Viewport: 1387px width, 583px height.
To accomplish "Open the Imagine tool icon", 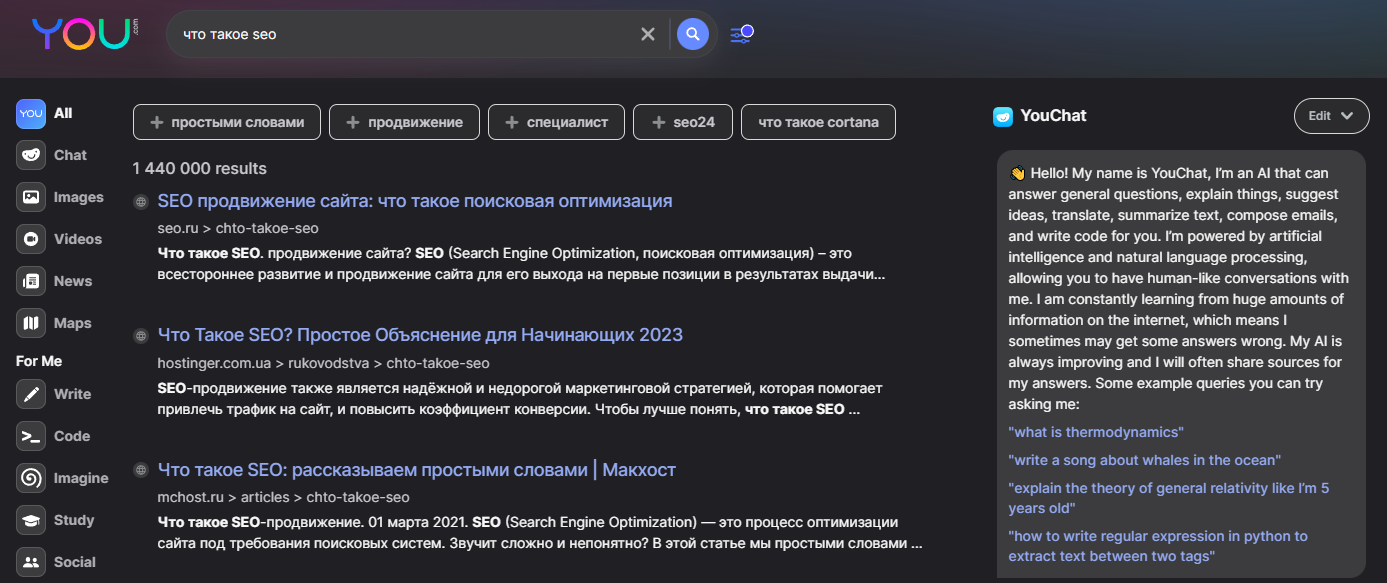I will (x=31, y=478).
